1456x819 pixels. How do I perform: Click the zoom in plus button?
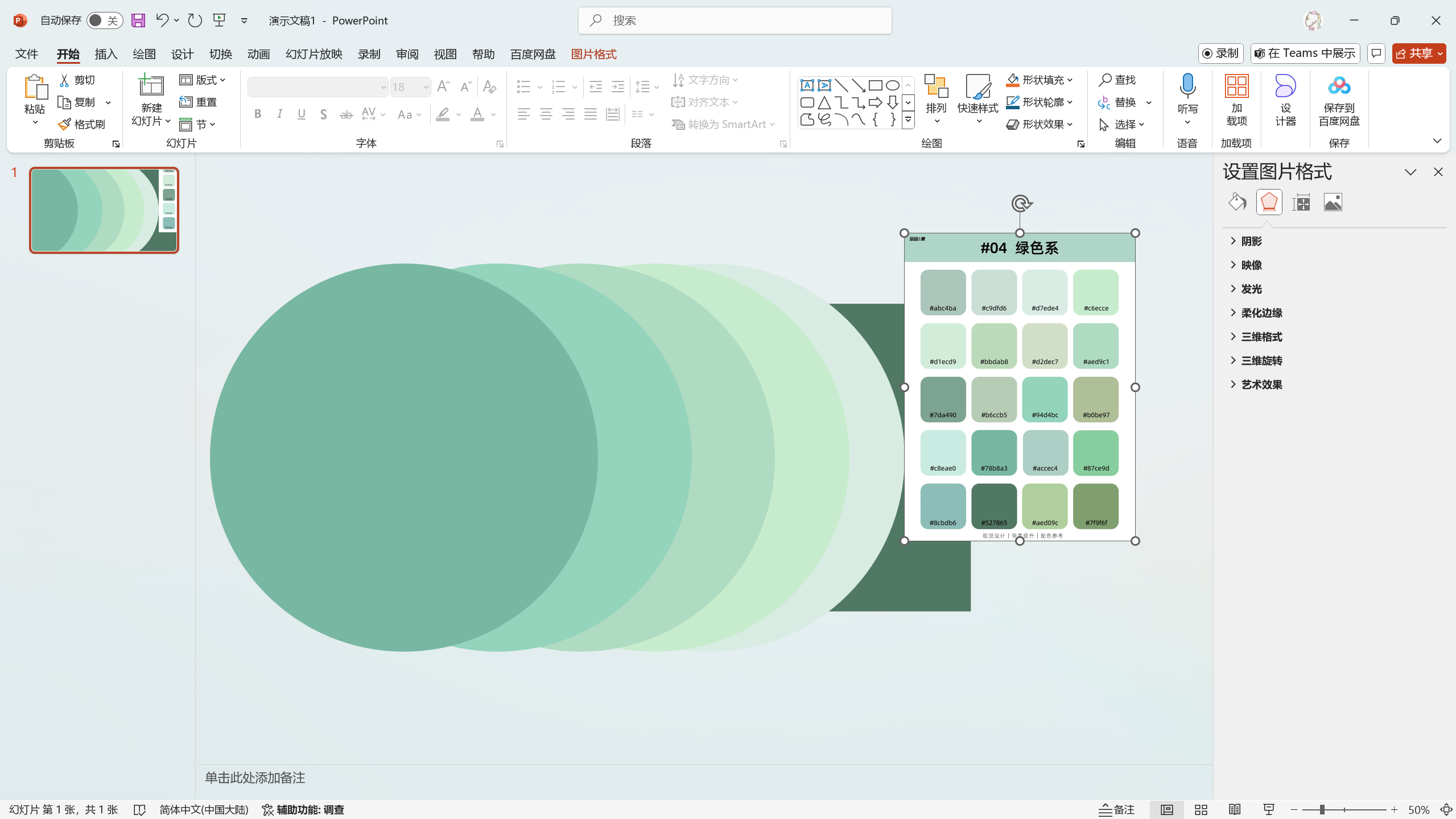1394,809
